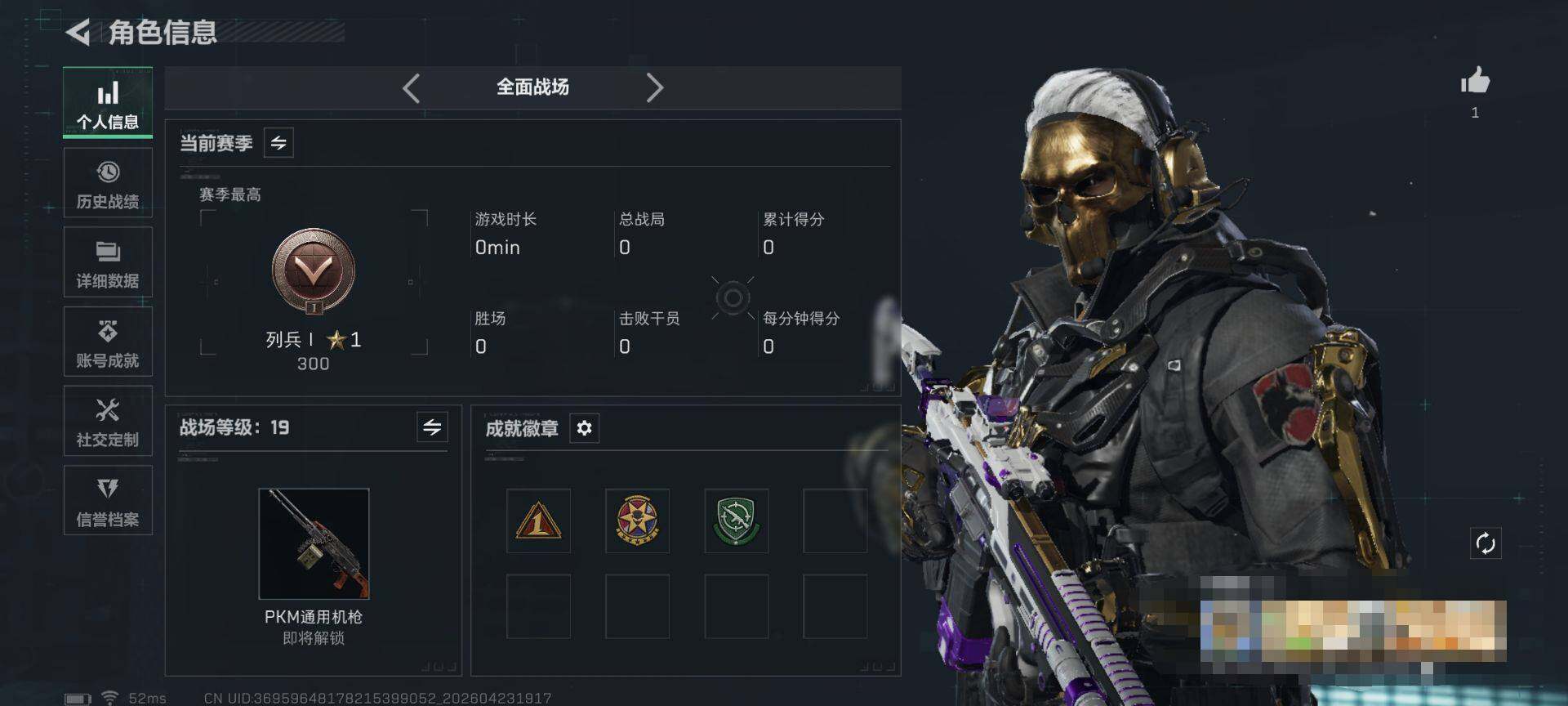Select the number 1 triangle badge
The width and height of the screenshot is (1568, 706).
tap(538, 521)
